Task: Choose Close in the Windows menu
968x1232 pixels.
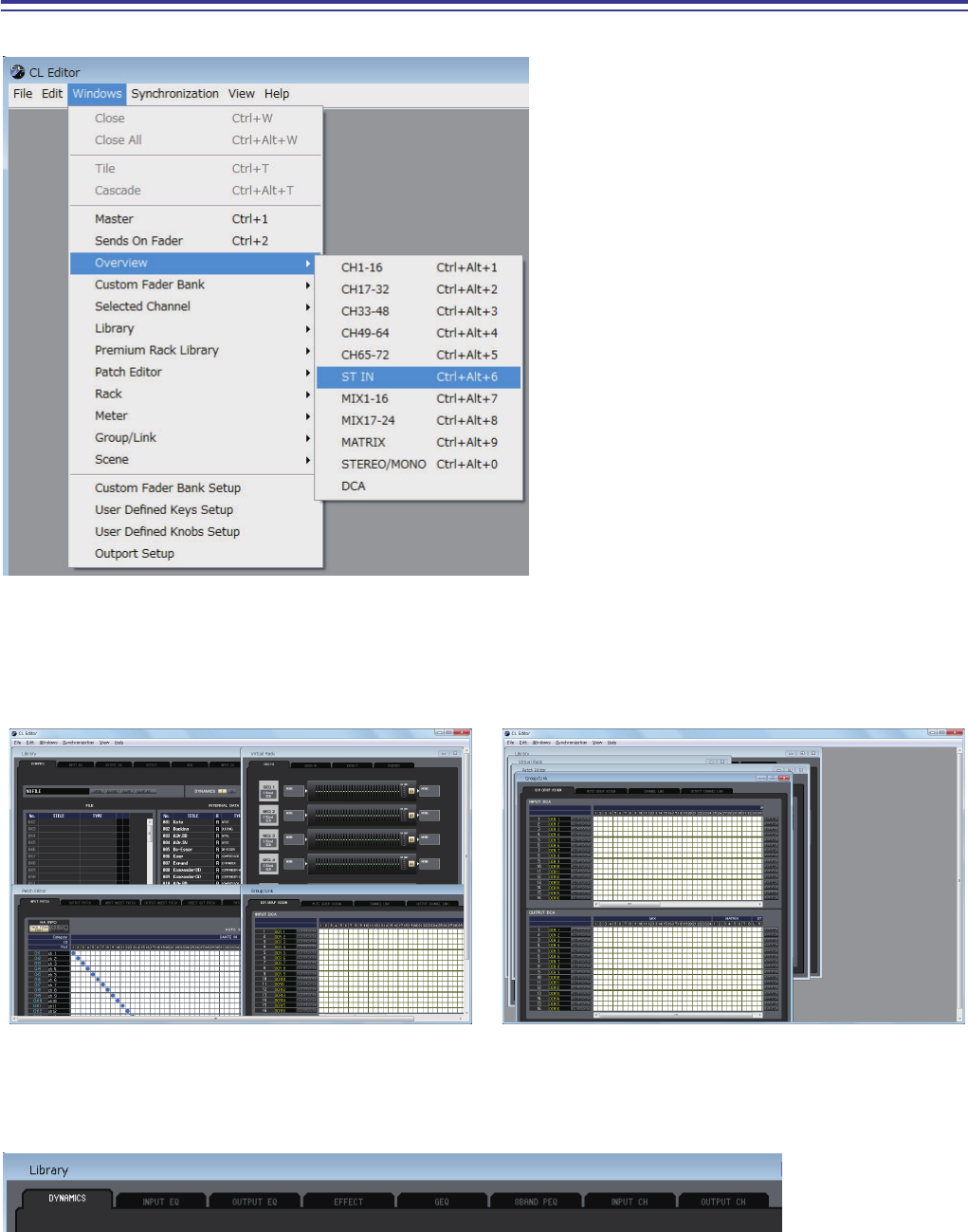Action: point(195,119)
